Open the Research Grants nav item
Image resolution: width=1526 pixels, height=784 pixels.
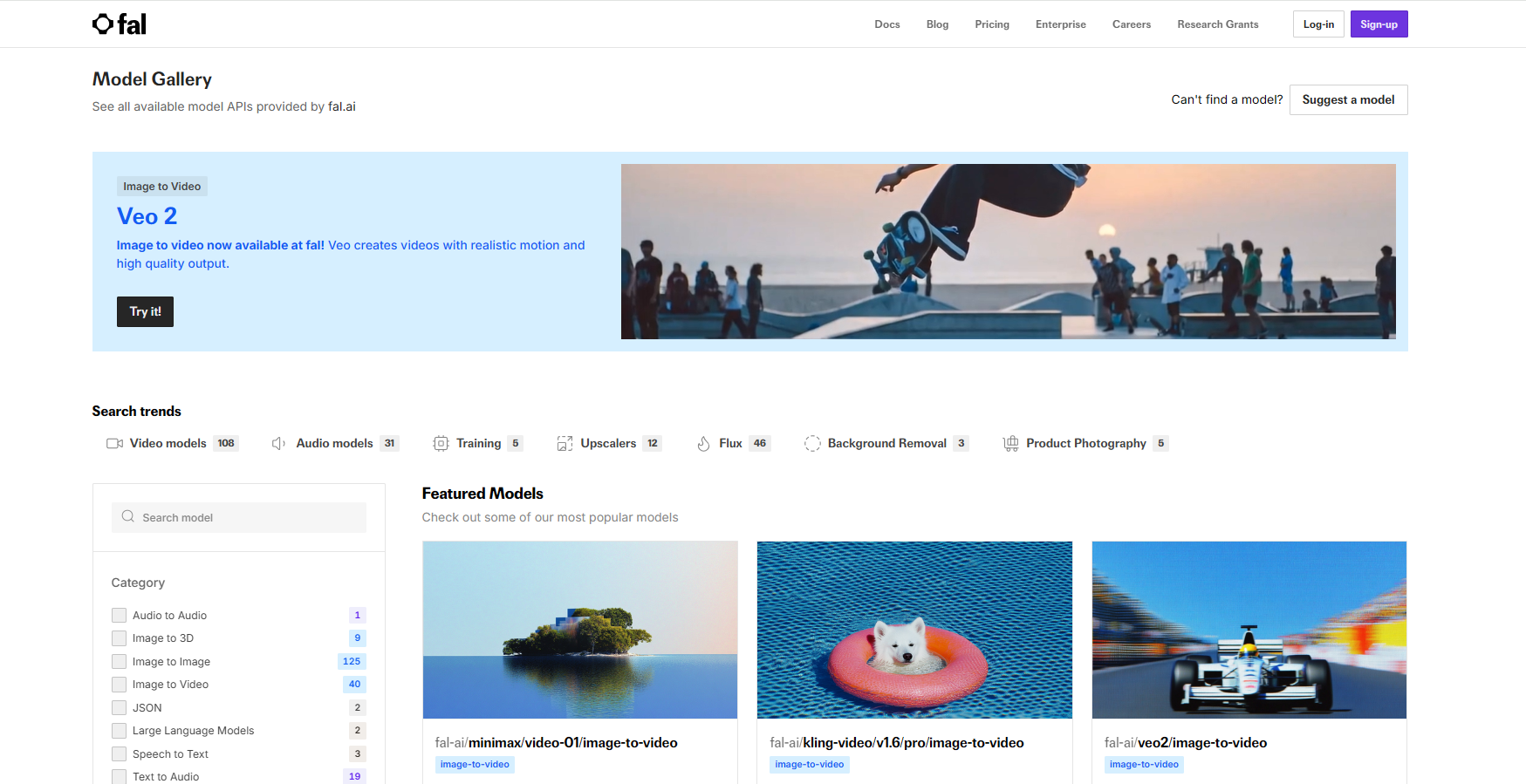click(x=1218, y=24)
